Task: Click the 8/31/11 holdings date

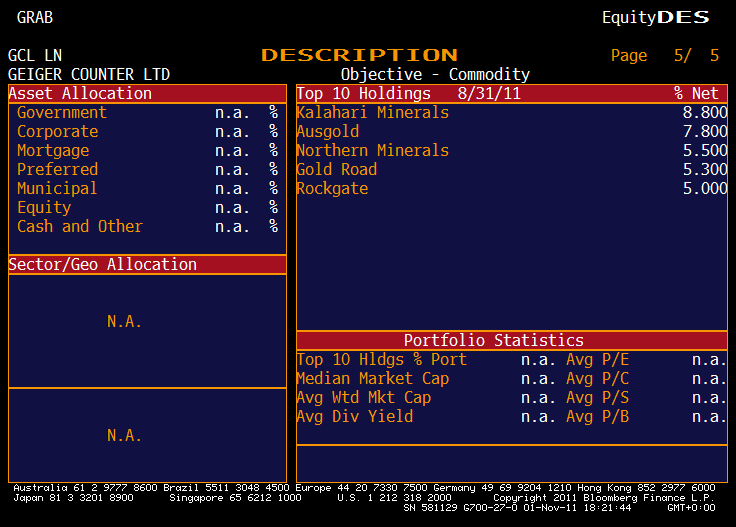Action: point(489,93)
